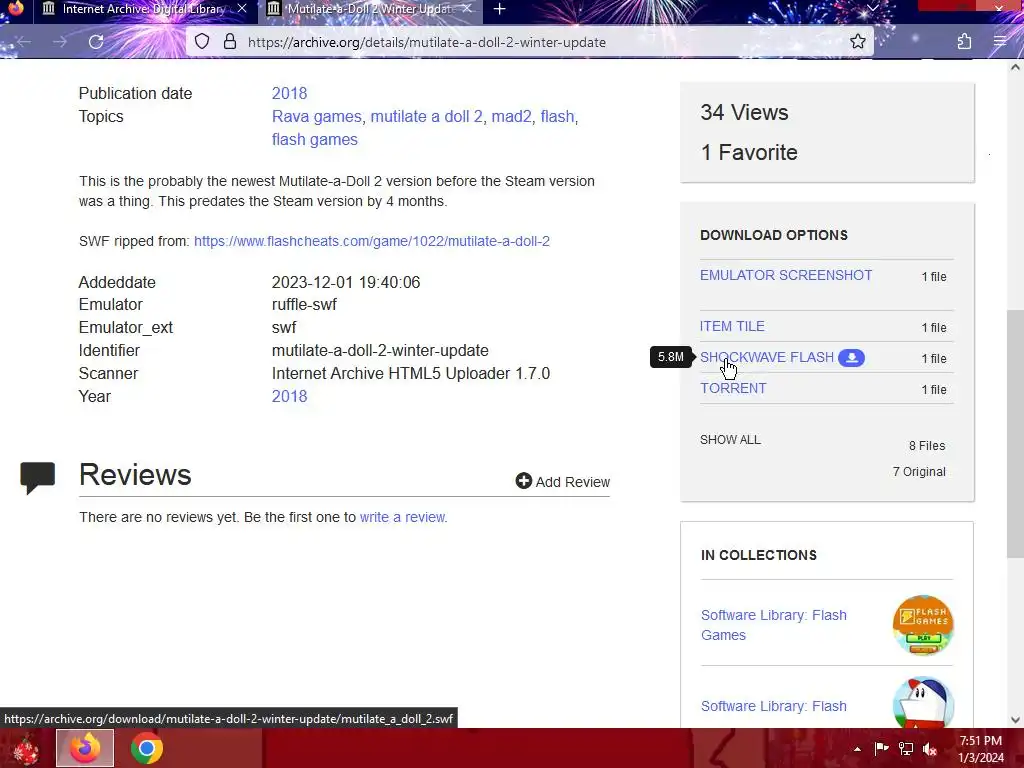This screenshot has width=1024, height=768.
Task: Click the Flash Games collection thumbnail
Action: coord(923,625)
